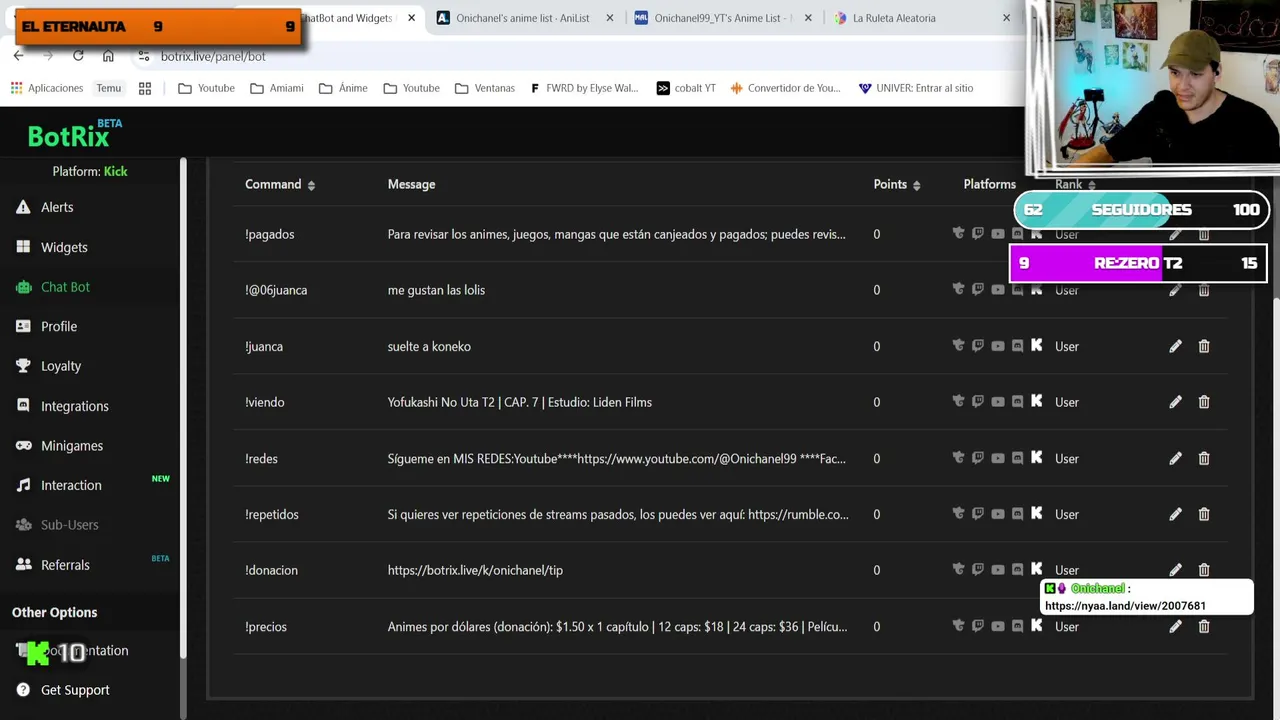Open FWRD by Elyse Wal... bookmark
Screen dimensions: 1280x720
coord(585,88)
